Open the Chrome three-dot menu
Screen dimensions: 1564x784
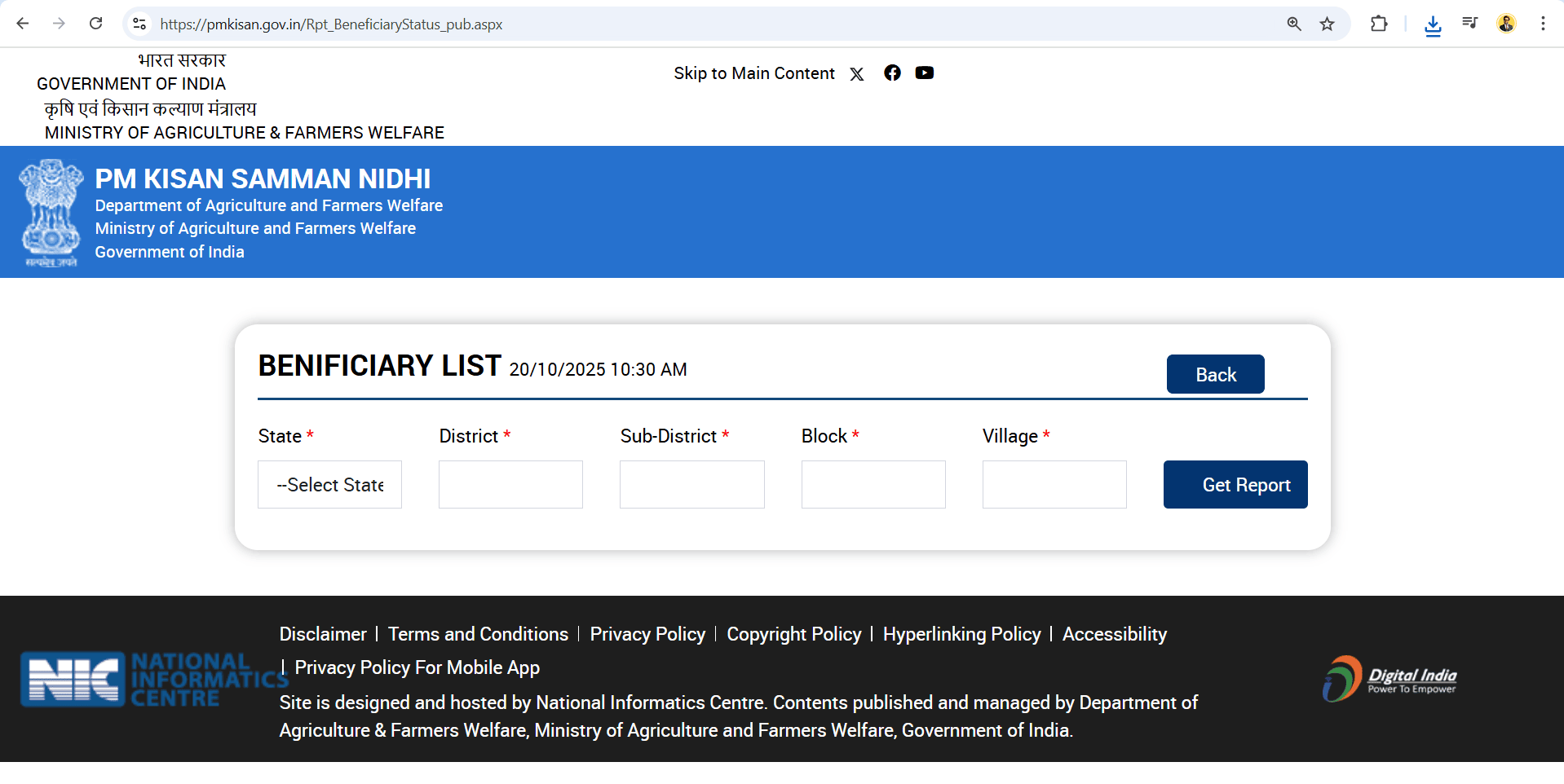click(1543, 24)
